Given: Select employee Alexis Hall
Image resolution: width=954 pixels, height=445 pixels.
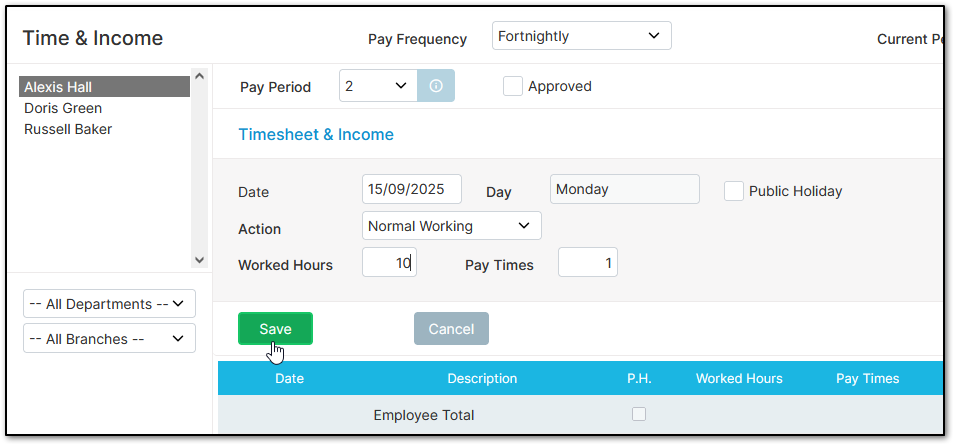Looking at the screenshot, I should (58, 87).
